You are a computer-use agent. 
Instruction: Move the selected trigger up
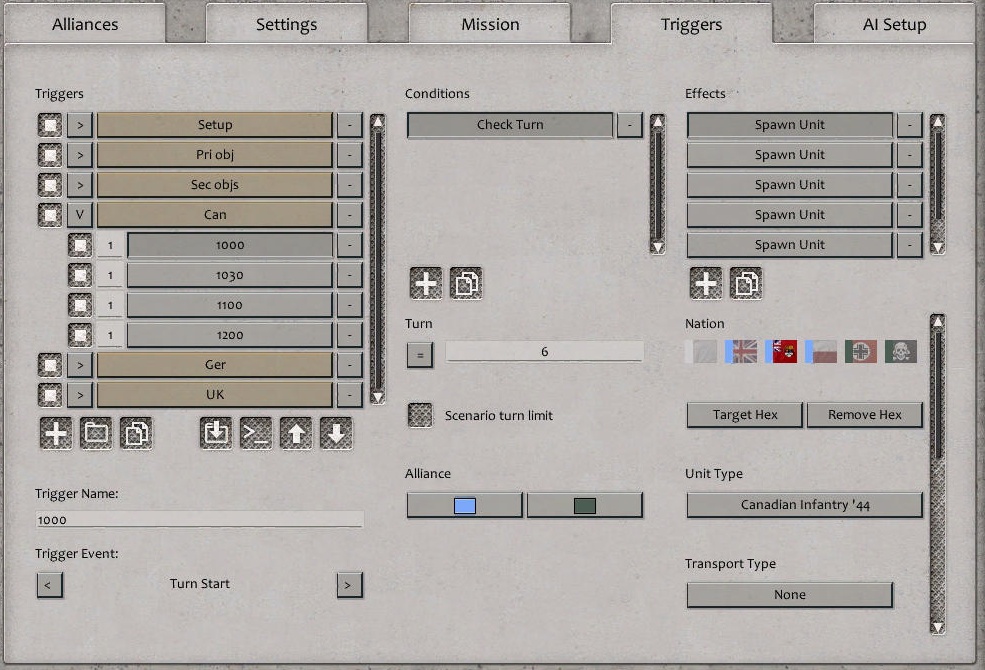click(x=296, y=433)
